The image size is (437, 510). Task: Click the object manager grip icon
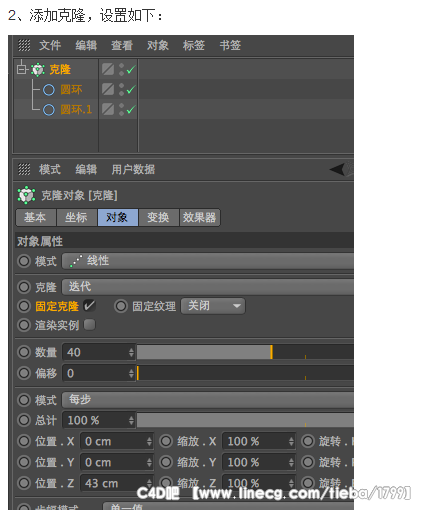pos(24,45)
